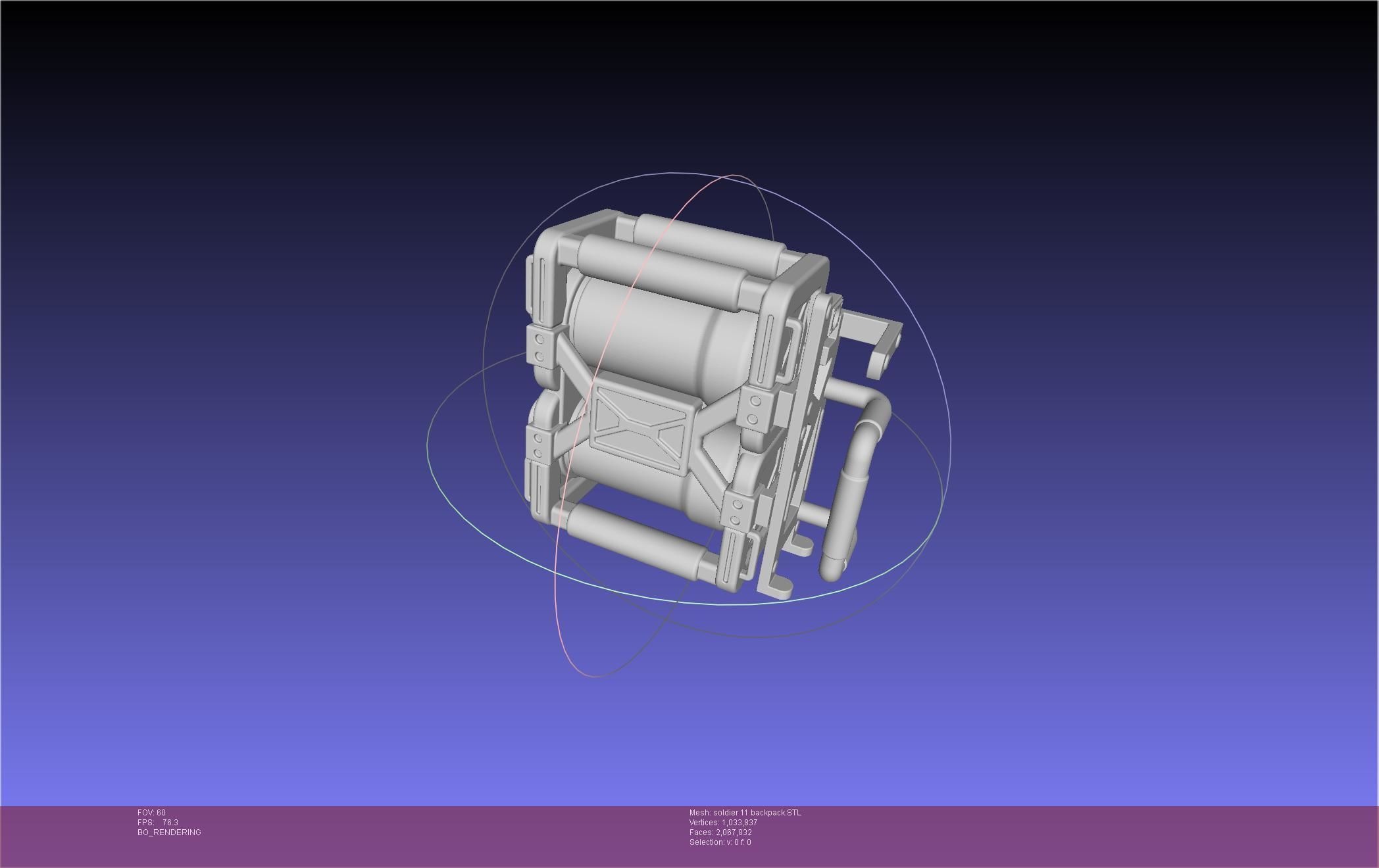Click the Selection: v: 0 f: 0 text
This screenshot has height=868, width=1379.
[x=720, y=842]
